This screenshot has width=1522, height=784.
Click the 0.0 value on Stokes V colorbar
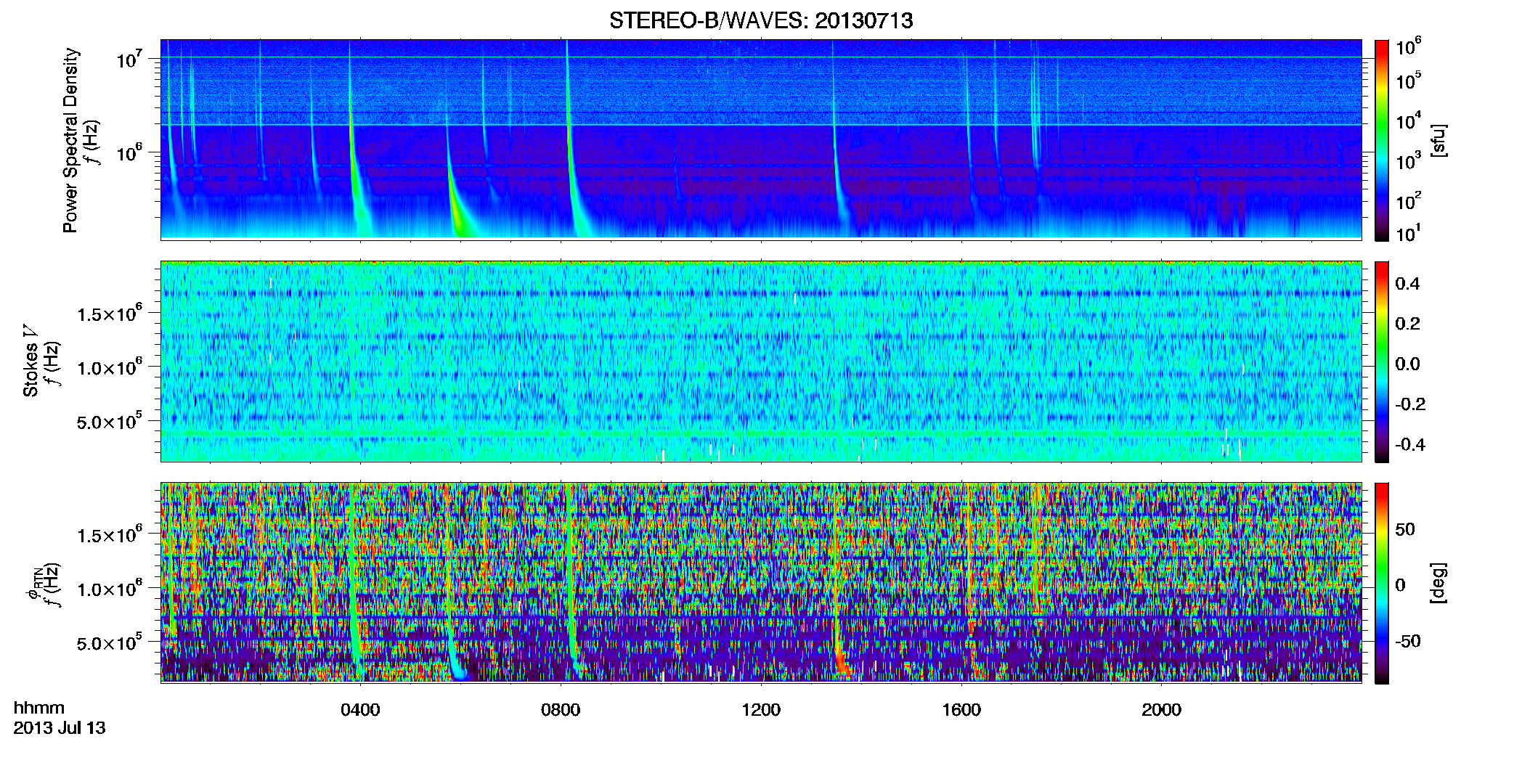pos(1407,364)
